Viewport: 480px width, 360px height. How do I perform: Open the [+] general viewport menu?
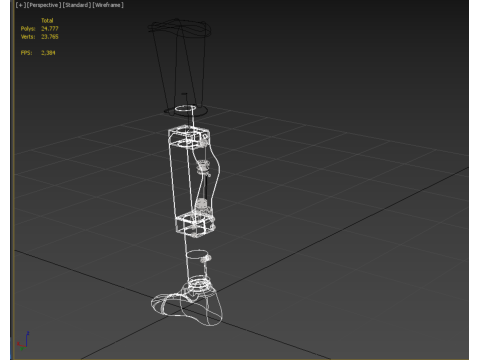(x=20, y=5)
